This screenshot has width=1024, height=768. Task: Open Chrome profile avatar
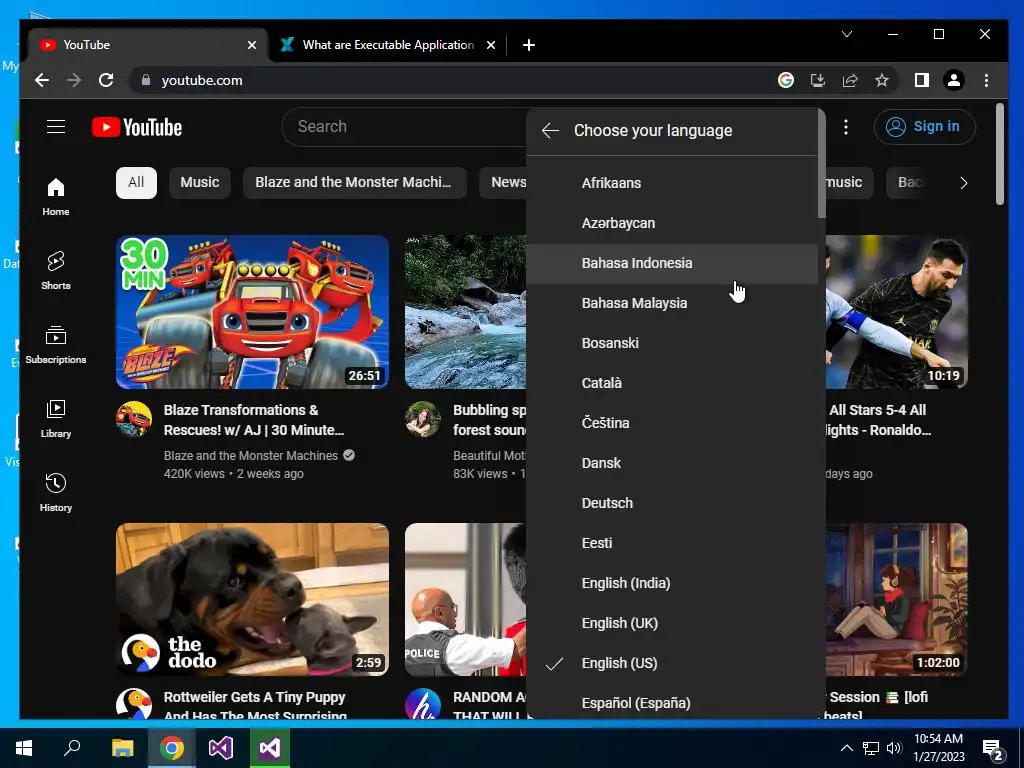coord(954,80)
